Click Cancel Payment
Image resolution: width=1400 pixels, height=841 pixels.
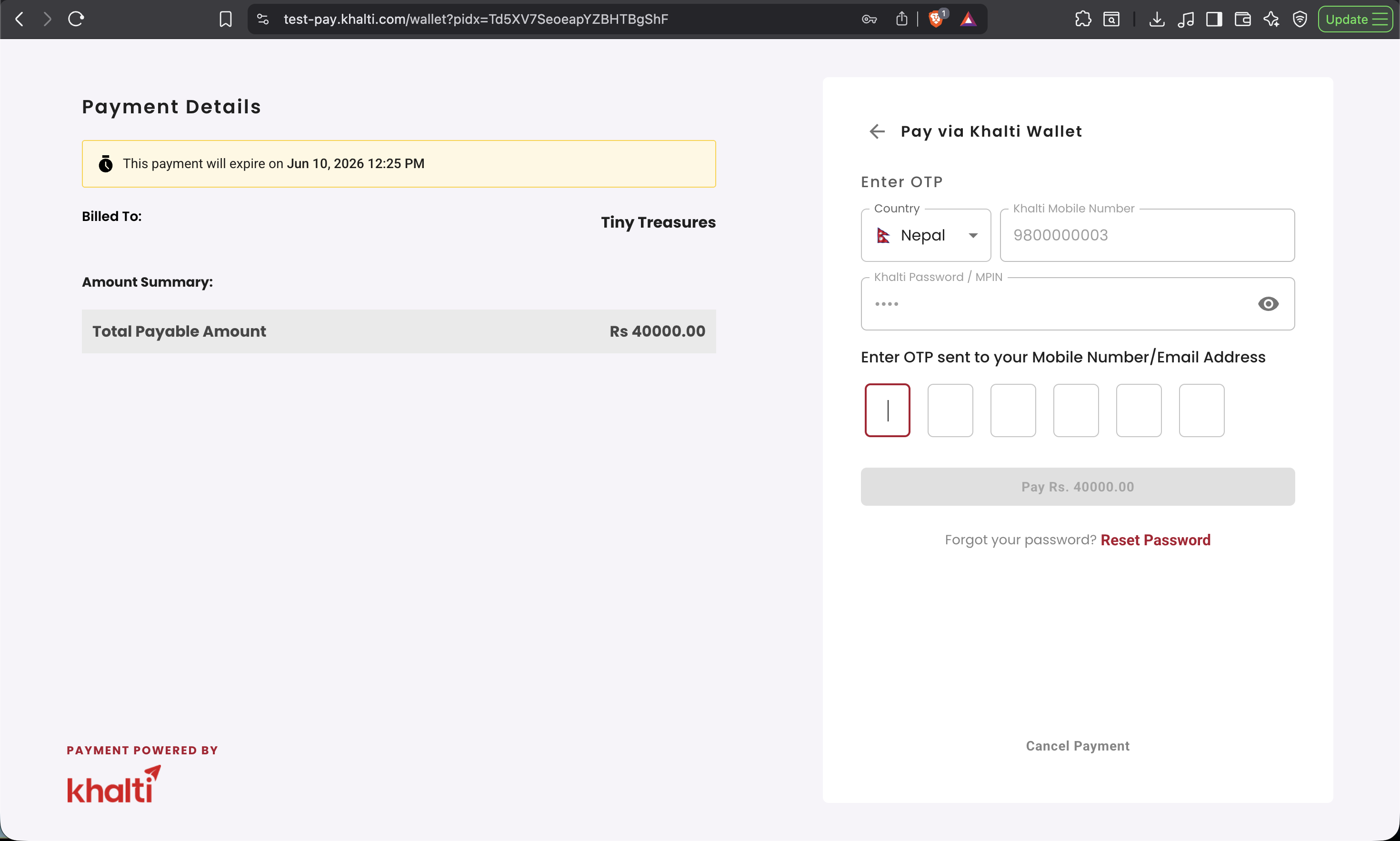point(1078,746)
